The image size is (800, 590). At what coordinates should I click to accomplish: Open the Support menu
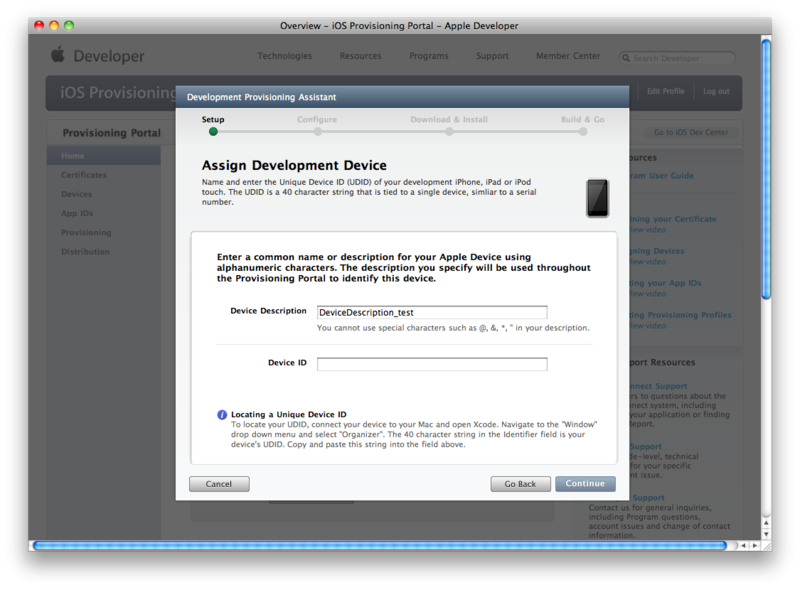pos(492,56)
